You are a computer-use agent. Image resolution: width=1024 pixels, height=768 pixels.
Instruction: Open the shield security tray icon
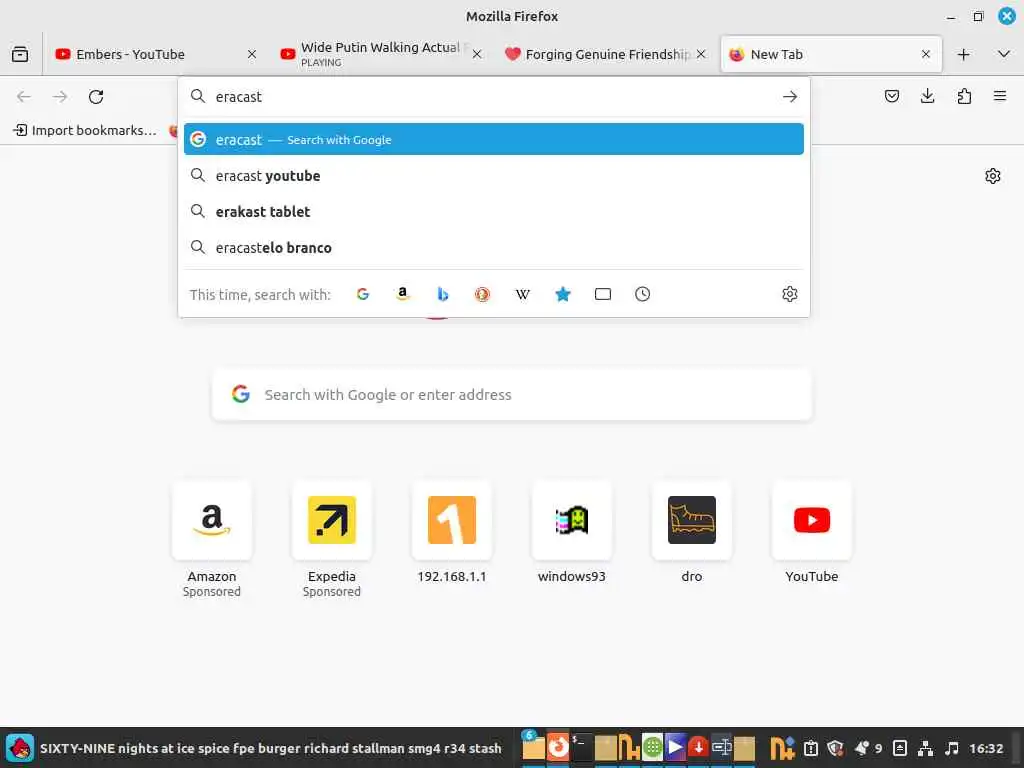(x=835, y=748)
